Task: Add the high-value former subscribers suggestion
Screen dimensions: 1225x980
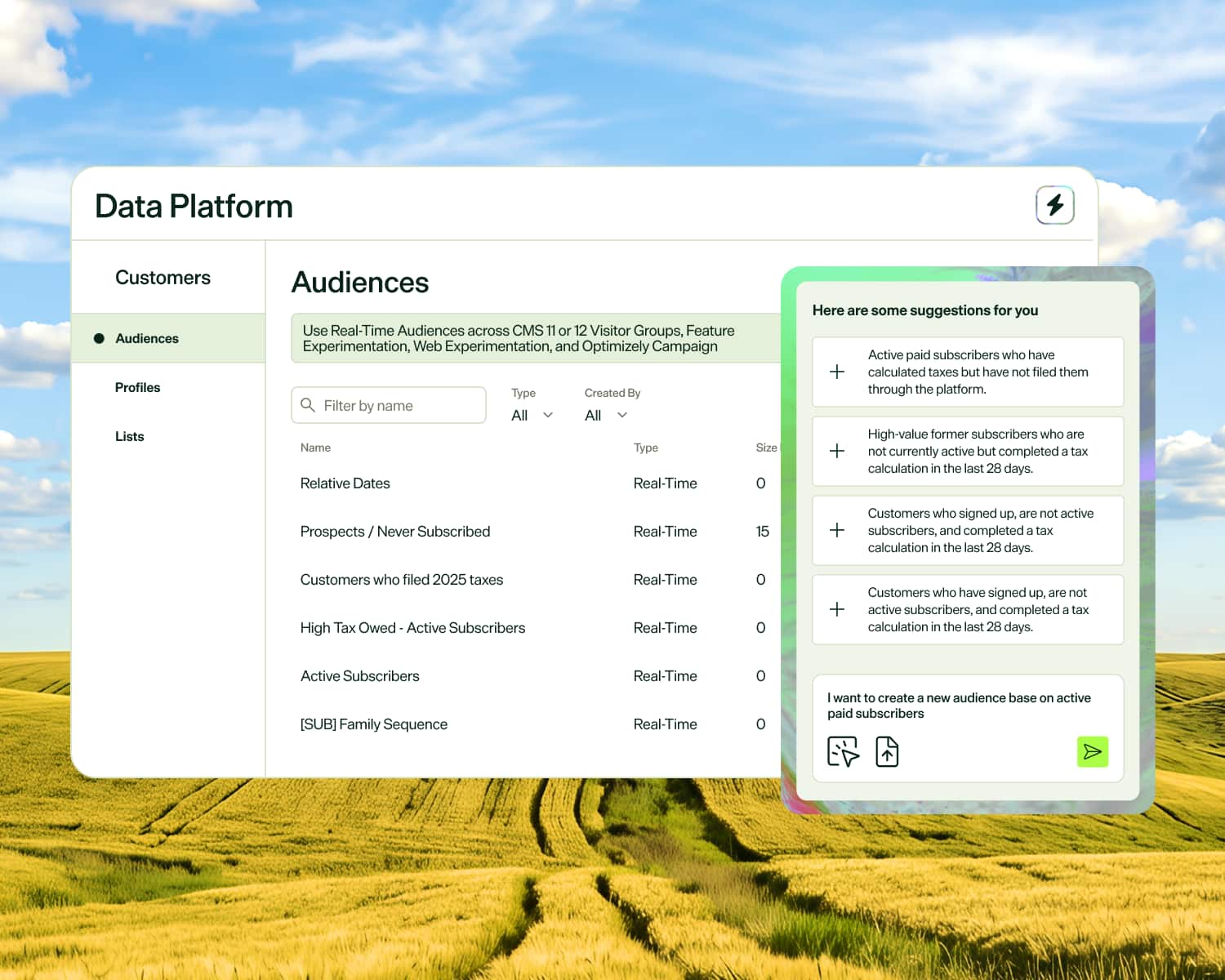Action: point(968,451)
